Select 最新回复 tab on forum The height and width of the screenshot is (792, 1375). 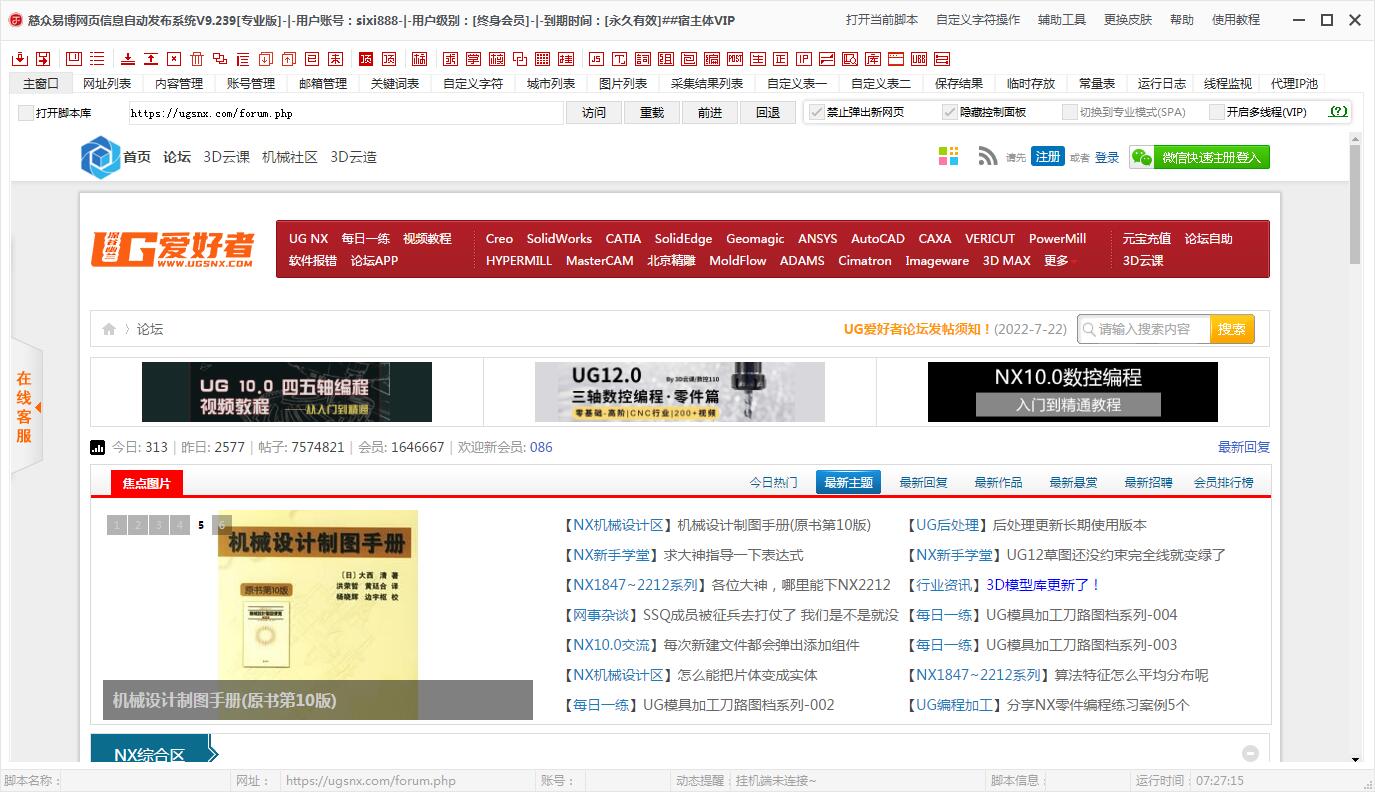coord(924,482)
